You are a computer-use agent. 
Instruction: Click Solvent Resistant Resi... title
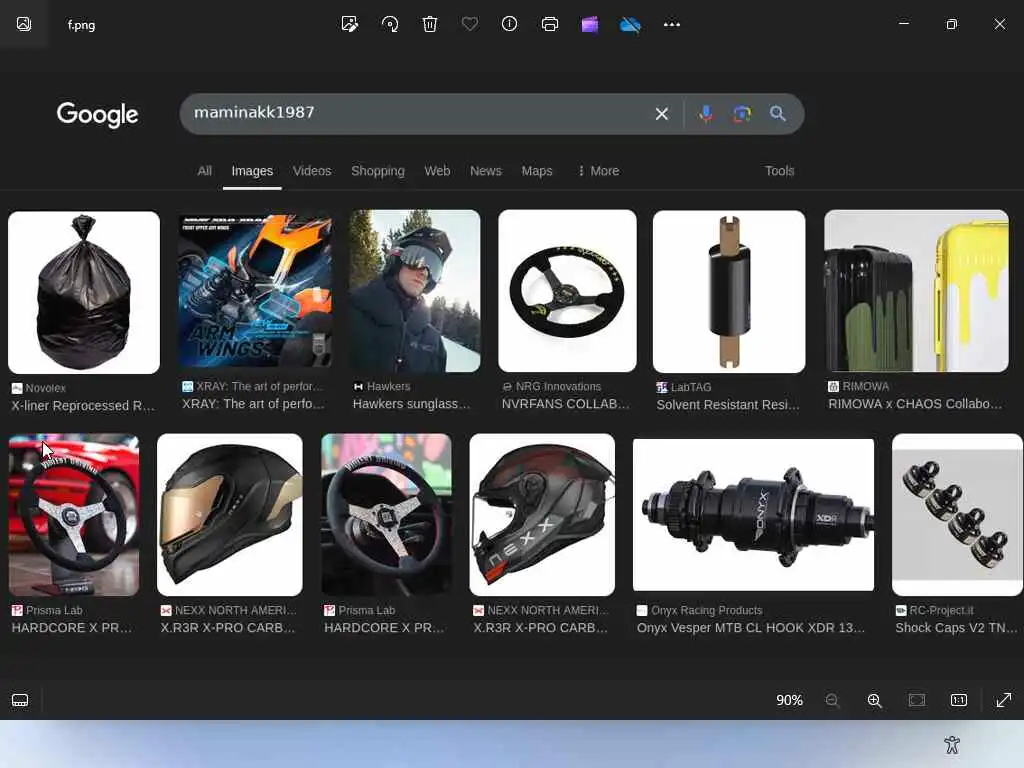[728, 404]
